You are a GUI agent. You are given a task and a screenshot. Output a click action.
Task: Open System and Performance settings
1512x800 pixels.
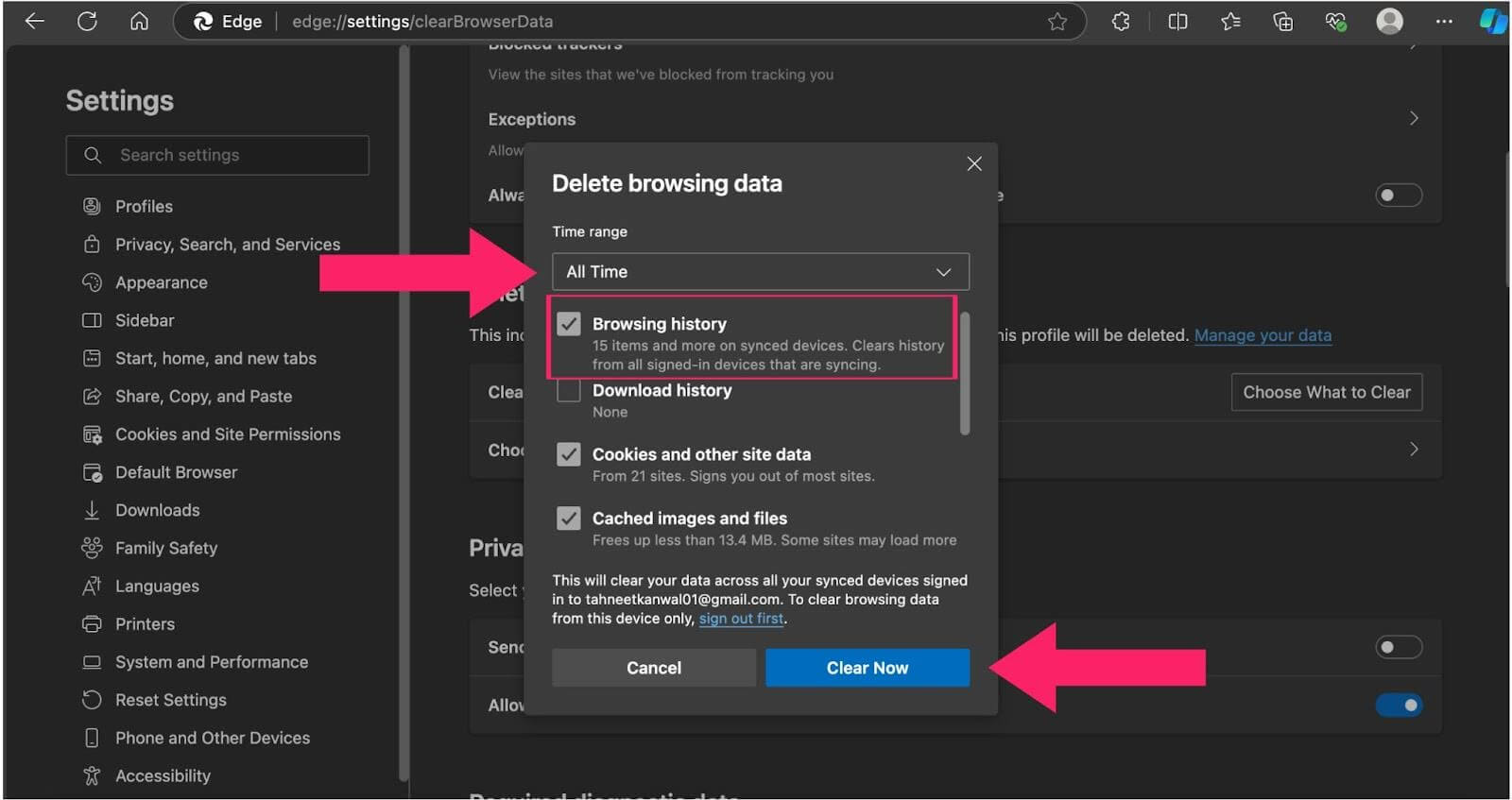[212, 662]
